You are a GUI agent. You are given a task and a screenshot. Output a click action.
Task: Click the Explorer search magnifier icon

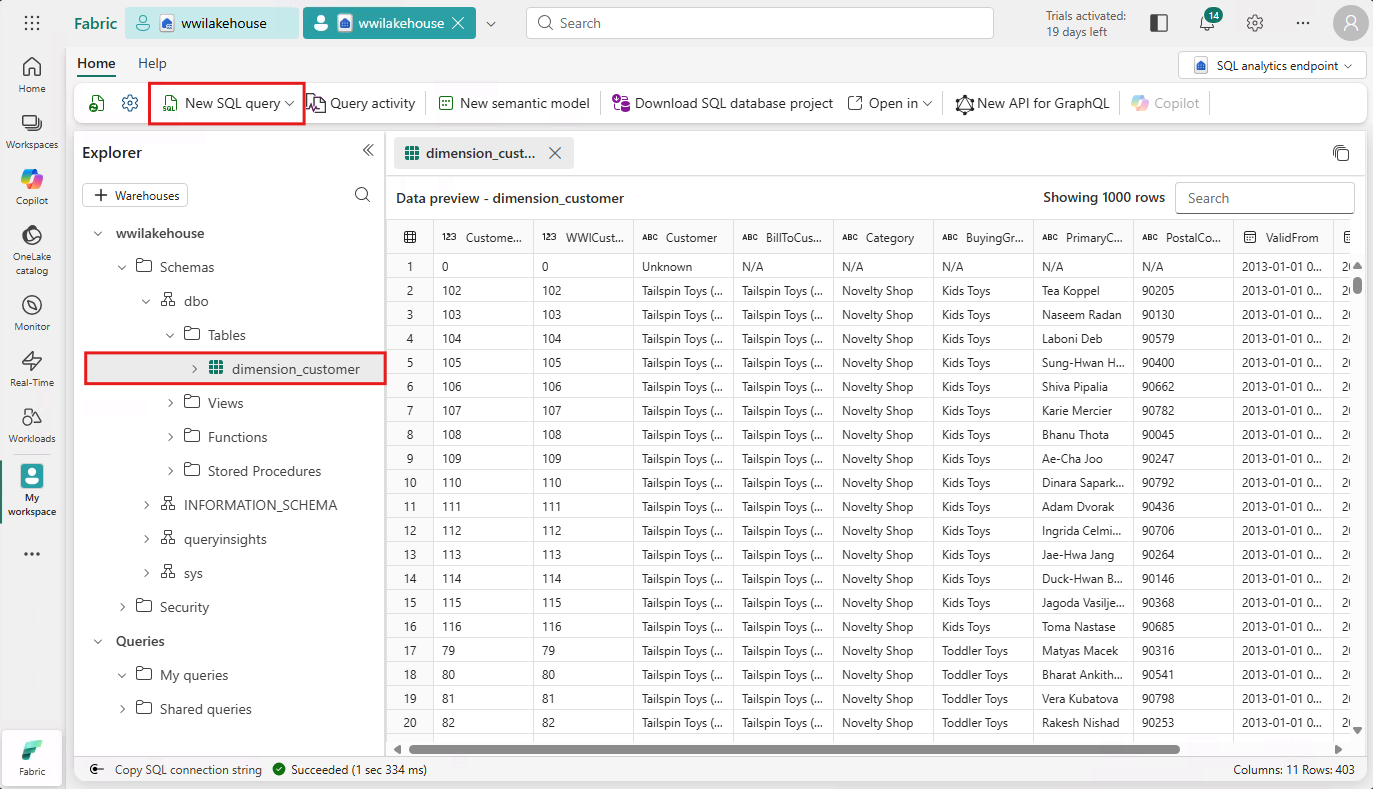[363, 195]
